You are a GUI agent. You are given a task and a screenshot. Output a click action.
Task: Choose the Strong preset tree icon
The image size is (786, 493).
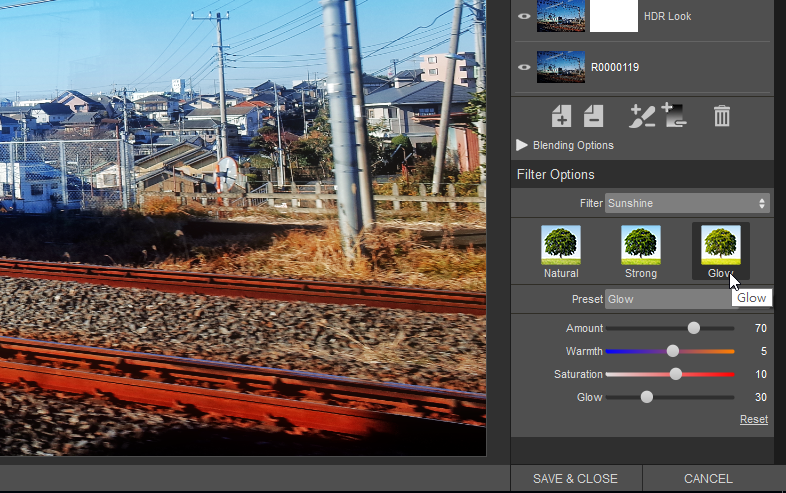tap(641, 245)
